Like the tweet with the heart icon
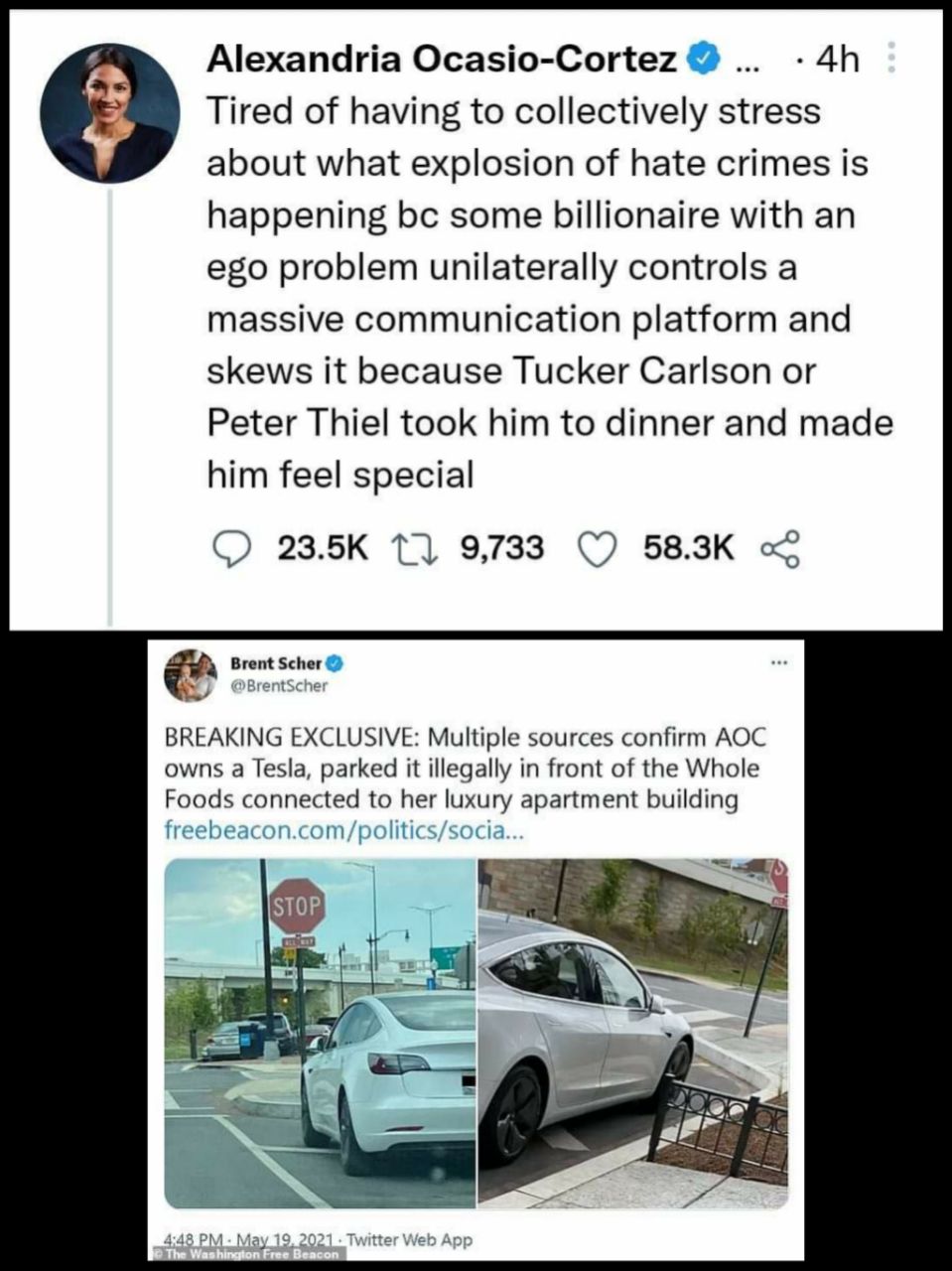The height and width of the screenshot is (1271, 952). [x=597, y=549]
